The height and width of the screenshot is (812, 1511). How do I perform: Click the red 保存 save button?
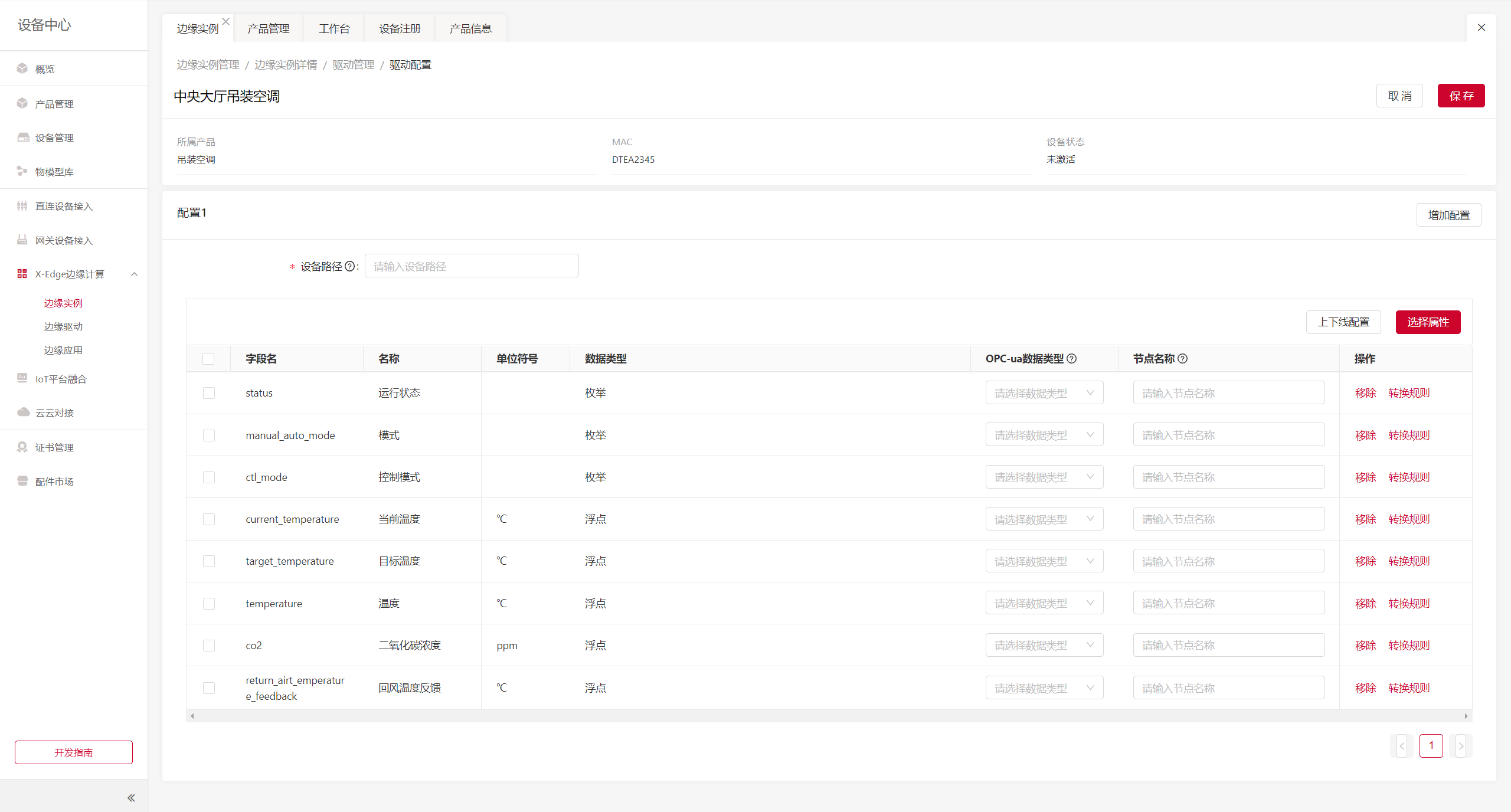1460,96
